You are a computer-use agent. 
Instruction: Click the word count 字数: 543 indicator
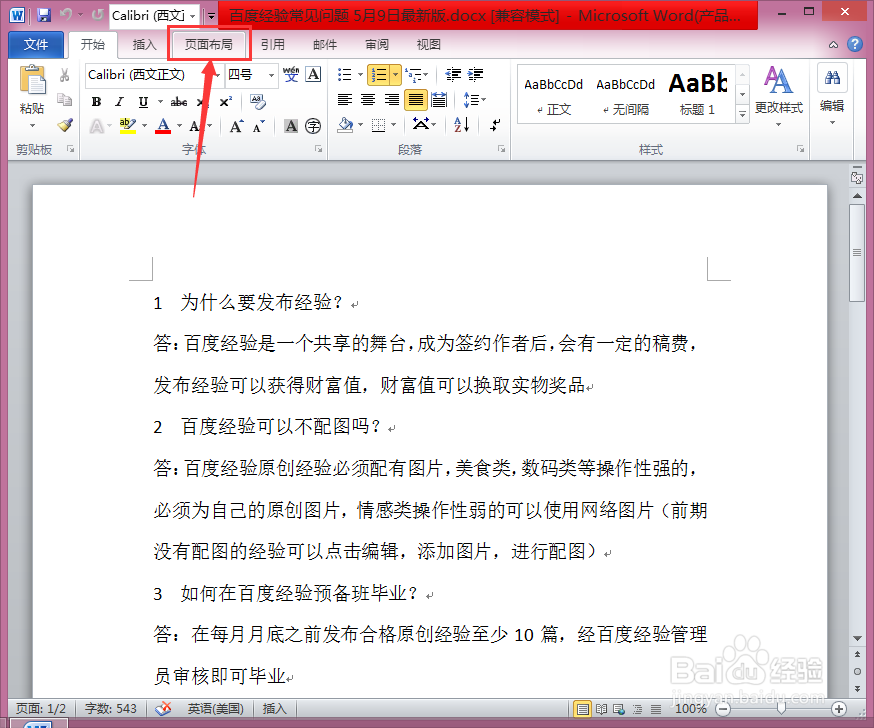pos(110,709)
